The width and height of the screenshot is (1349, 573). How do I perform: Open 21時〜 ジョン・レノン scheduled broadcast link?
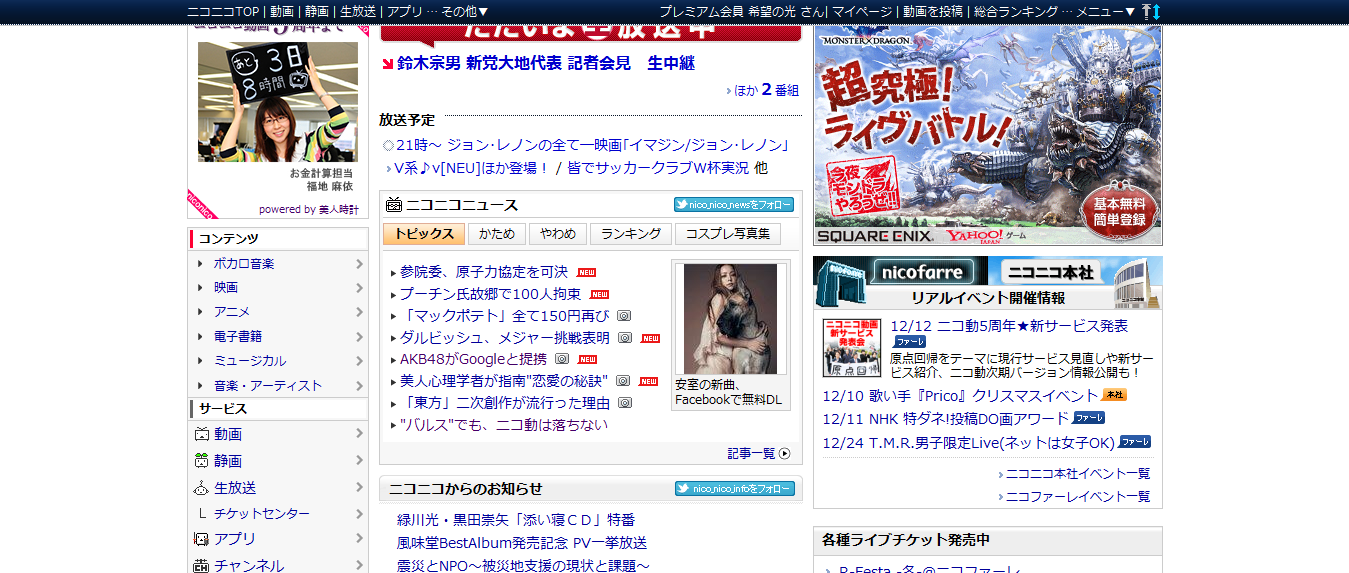[x=591, y=145]
